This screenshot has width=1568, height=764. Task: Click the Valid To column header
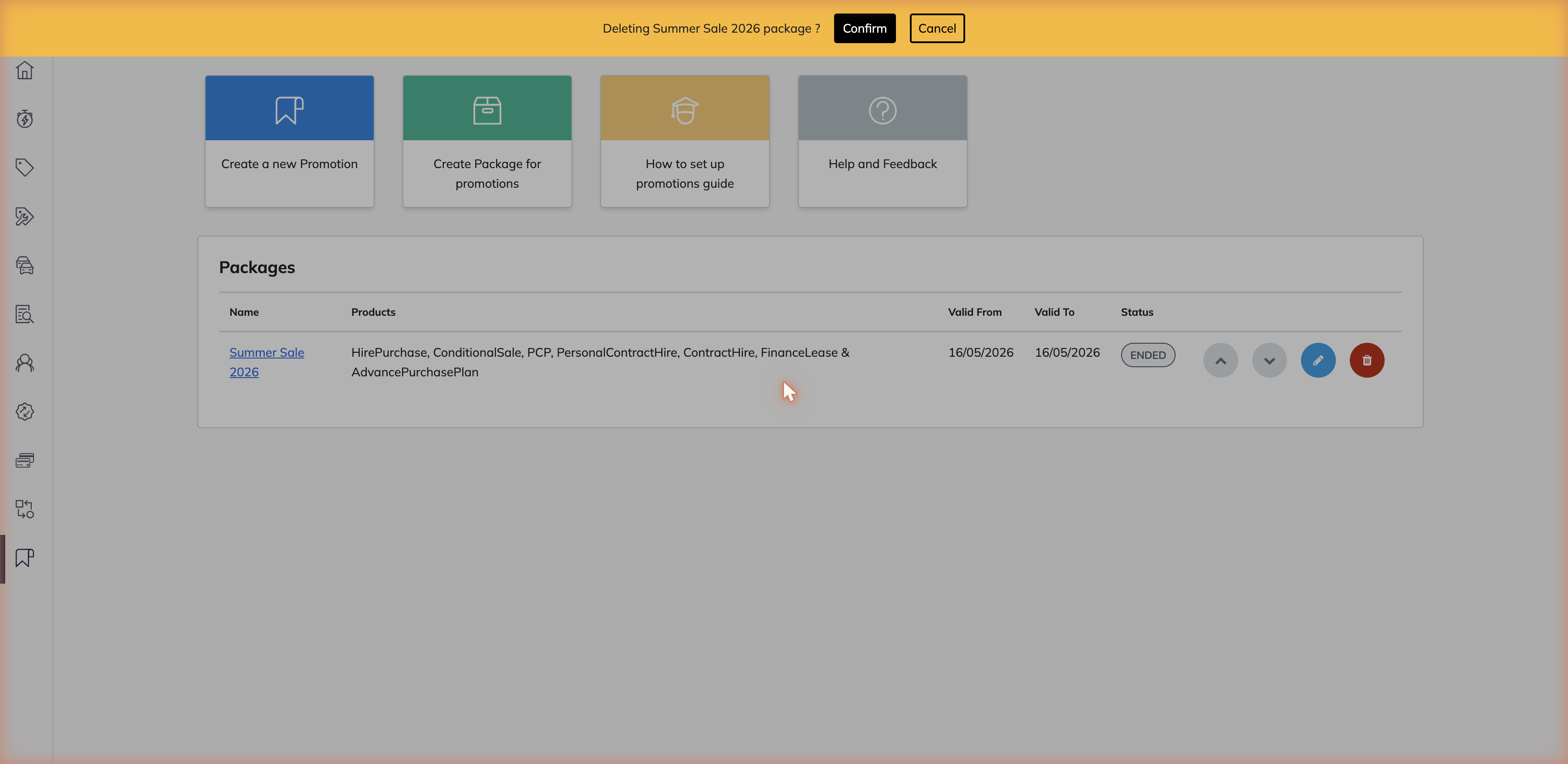(x=1054, y=312)
